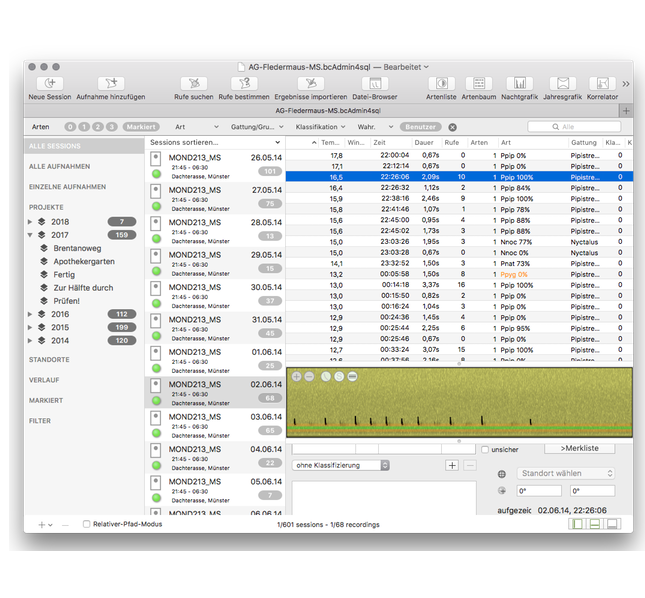The height and width of the screenshot is (598, 645).
Task: Open the Jahresgrafik view
Action: click(x=562, y=84)
